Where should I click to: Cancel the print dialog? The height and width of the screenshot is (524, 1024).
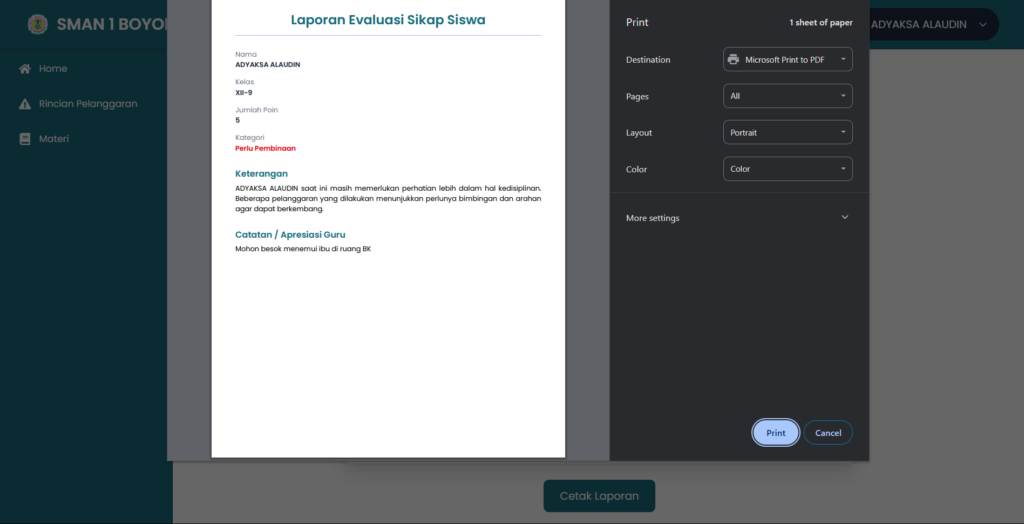click(827, 433)
